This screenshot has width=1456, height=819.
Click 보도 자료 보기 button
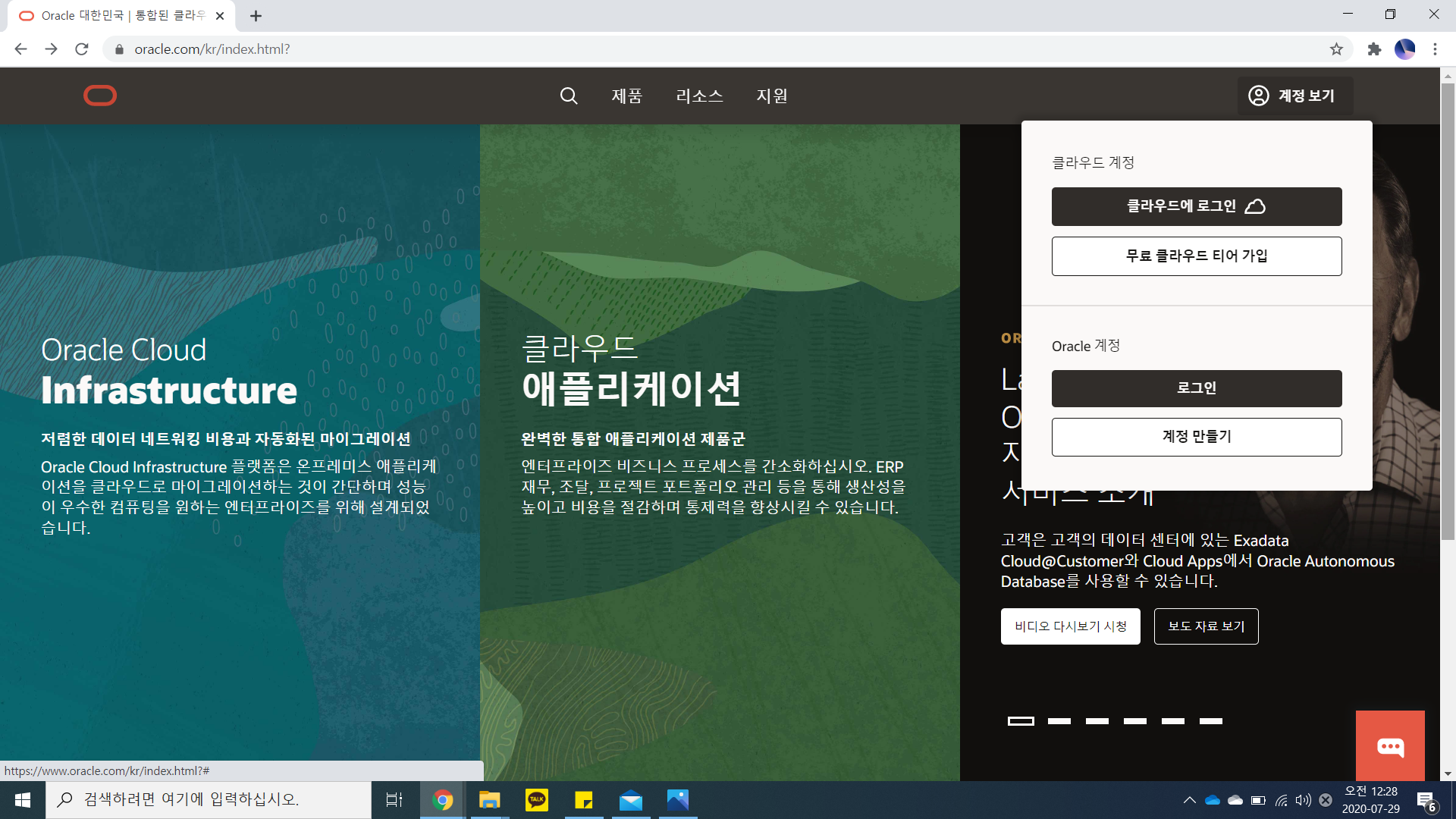(1207, 626)
